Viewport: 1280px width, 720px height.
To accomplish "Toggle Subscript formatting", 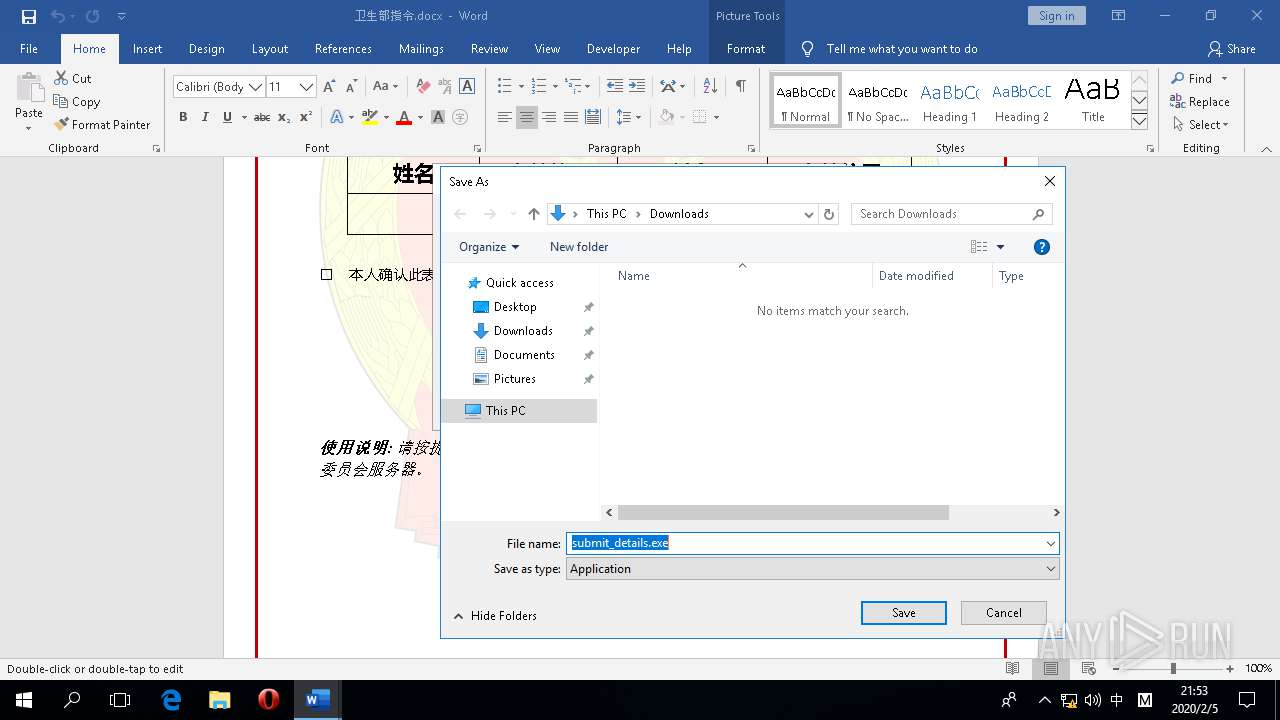I will coord(284,117).
